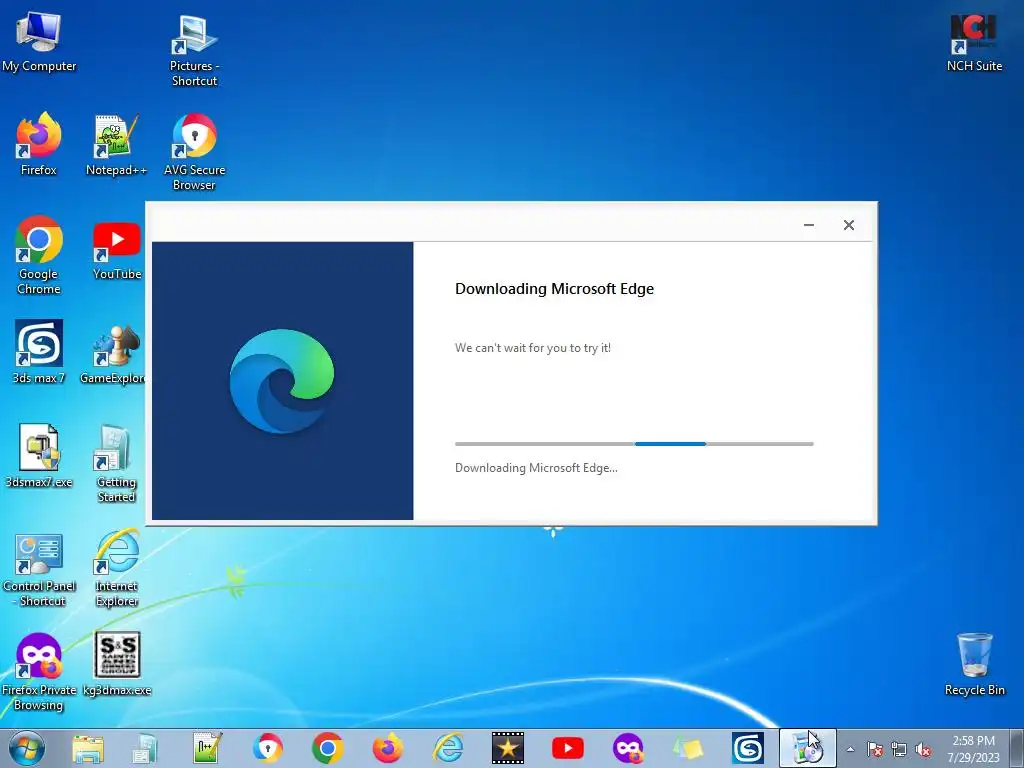Click the taskbar Notepad++ icon
Image resolution: width=1024 pixels, height=768 pixels.
click(208, 748)
